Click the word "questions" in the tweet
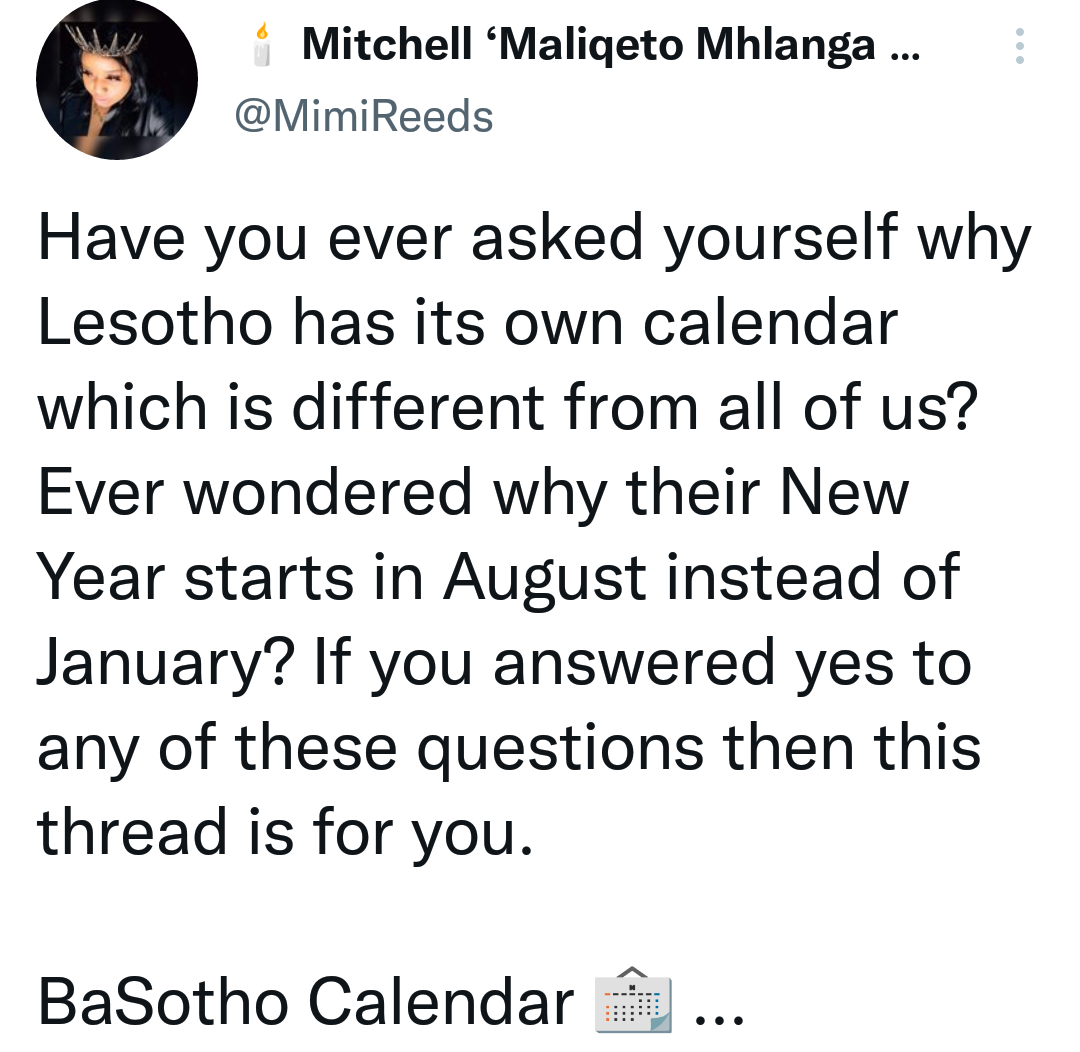Image resolution: width=1080 pixels, height=1052 pixels. 561,750
